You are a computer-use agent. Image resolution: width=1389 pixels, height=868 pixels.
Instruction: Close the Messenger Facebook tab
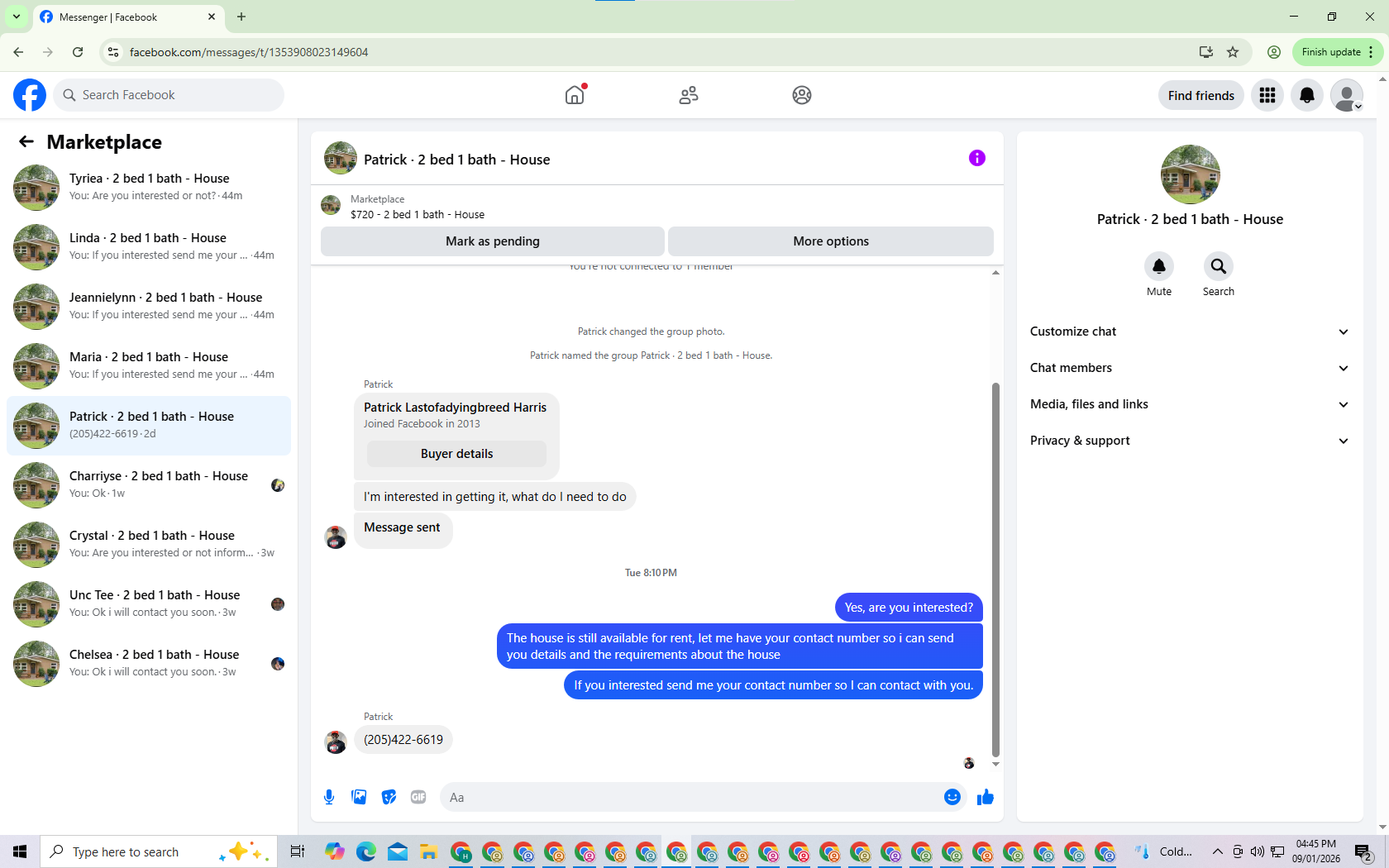[212, 17]
